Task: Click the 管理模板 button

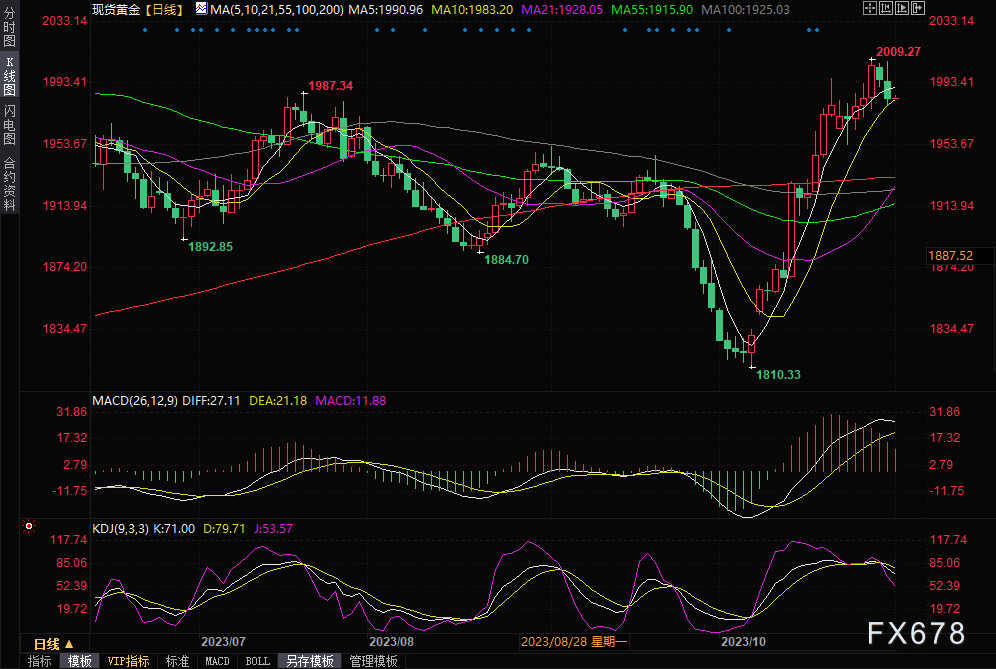Action: tap(373, 661)
